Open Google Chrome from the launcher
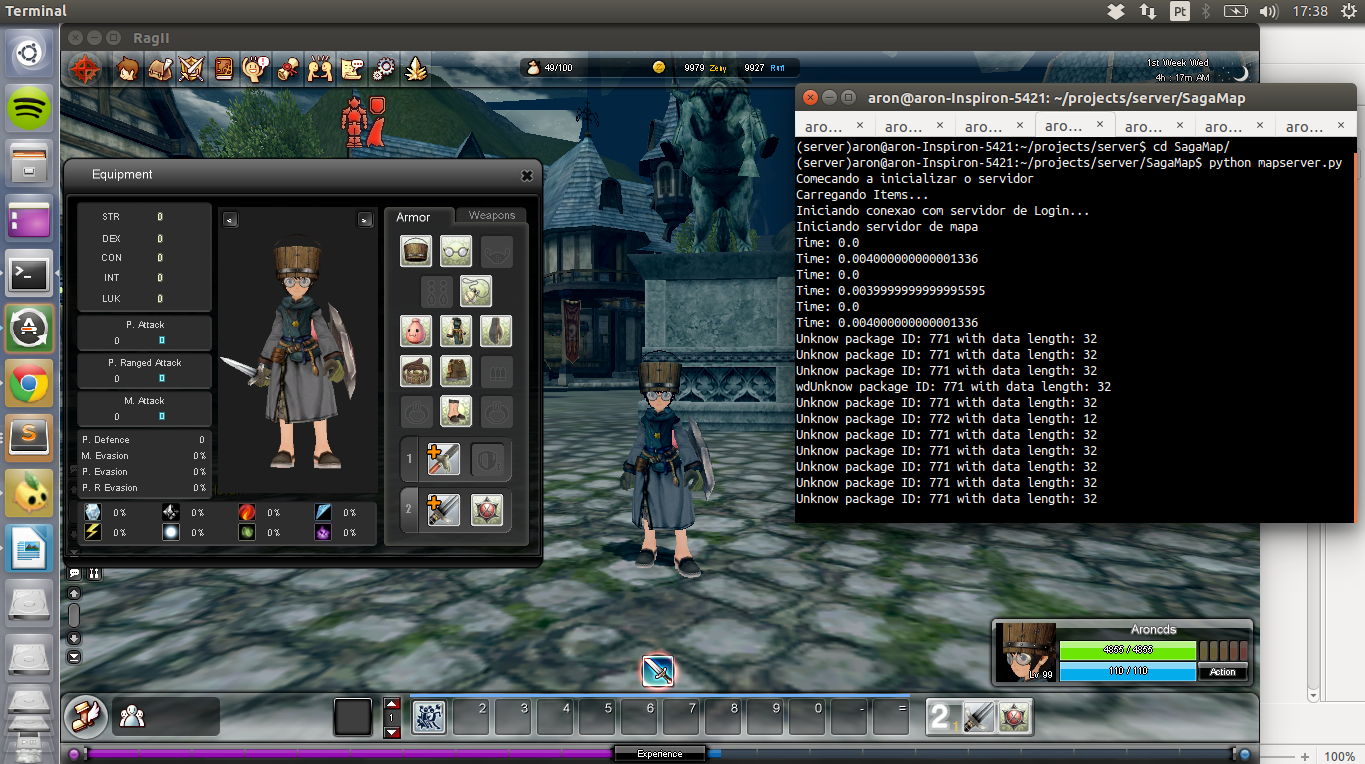This screenshot has width=1365, height=764. pos(29,382)
